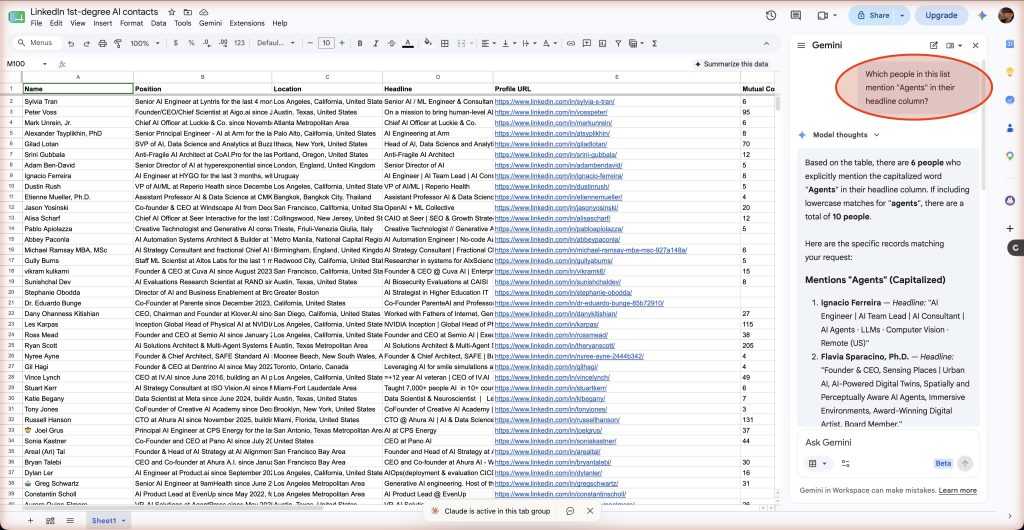Decrease font size with minus button

tap(310, 44)
